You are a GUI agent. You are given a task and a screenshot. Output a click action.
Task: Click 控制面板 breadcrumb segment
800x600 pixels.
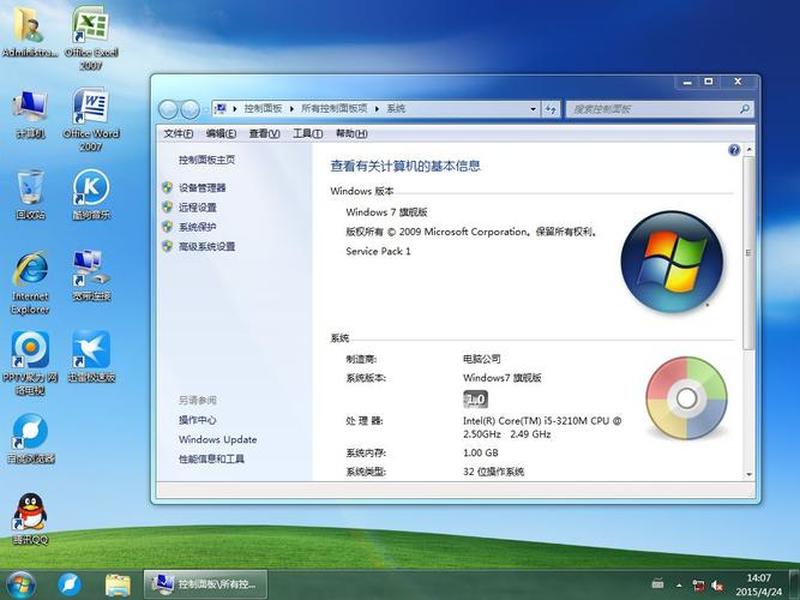click(263, 109)
